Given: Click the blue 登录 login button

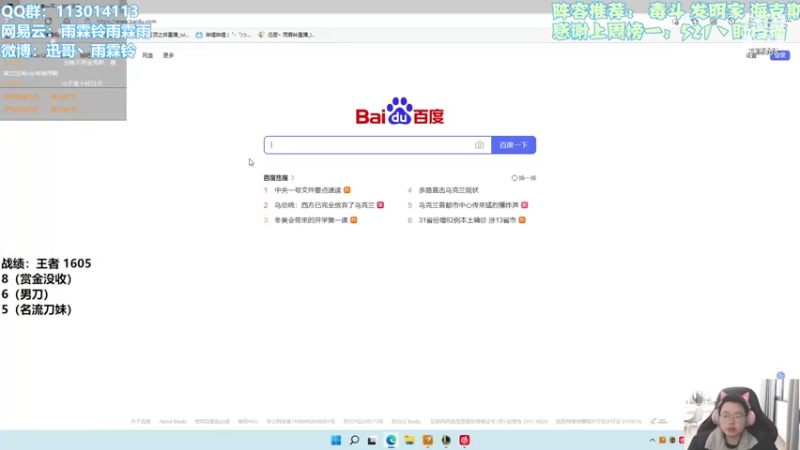Looking at the screenshot, I should 780,55.
